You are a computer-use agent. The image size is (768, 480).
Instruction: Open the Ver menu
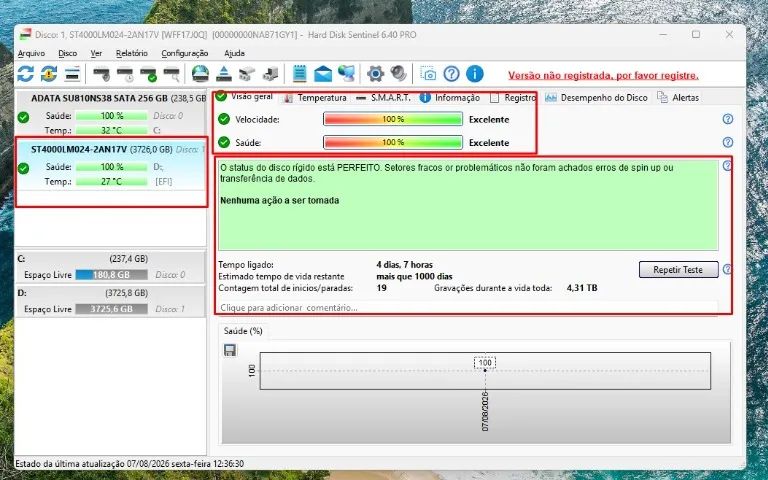click(x=96, y=53)
